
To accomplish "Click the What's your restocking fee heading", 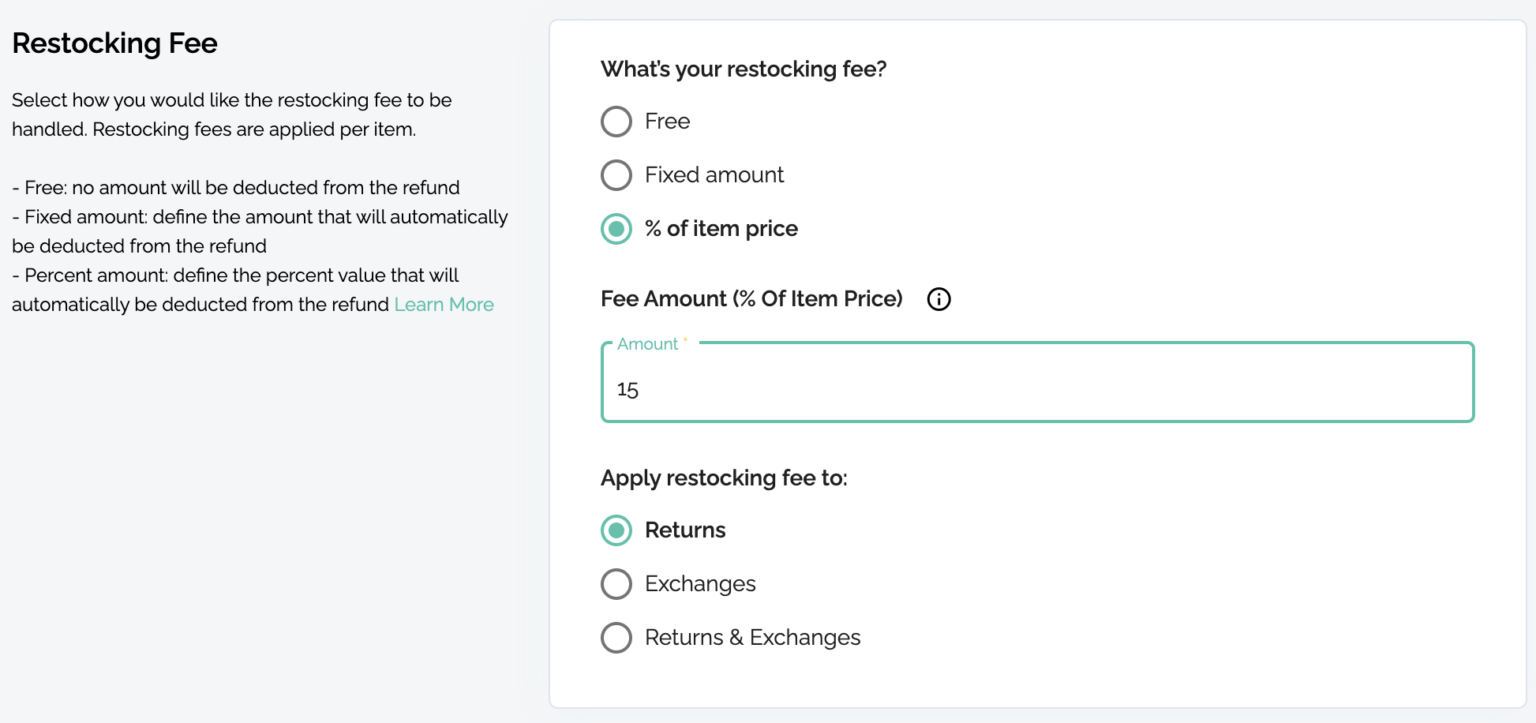I will pyautogui.click(x=743, y=69).
